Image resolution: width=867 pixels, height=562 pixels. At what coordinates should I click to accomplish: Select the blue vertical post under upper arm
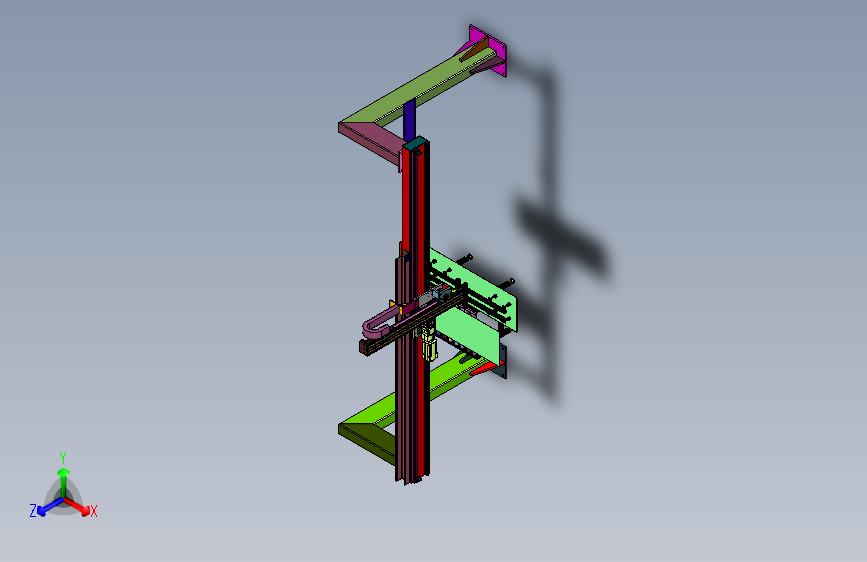[409, 120]
